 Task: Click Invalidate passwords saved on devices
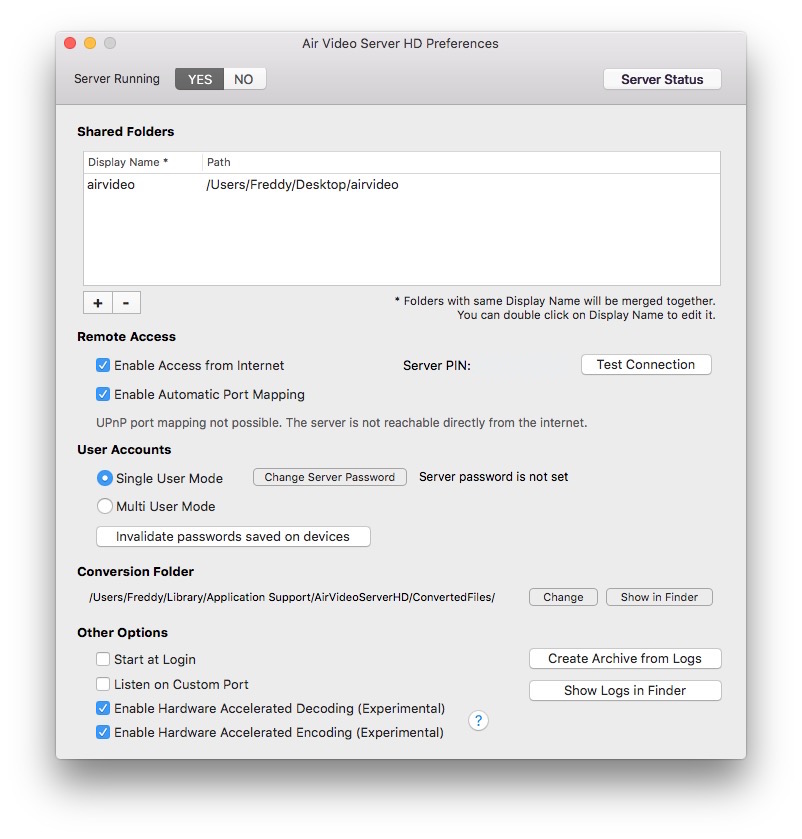click(233, 537)
